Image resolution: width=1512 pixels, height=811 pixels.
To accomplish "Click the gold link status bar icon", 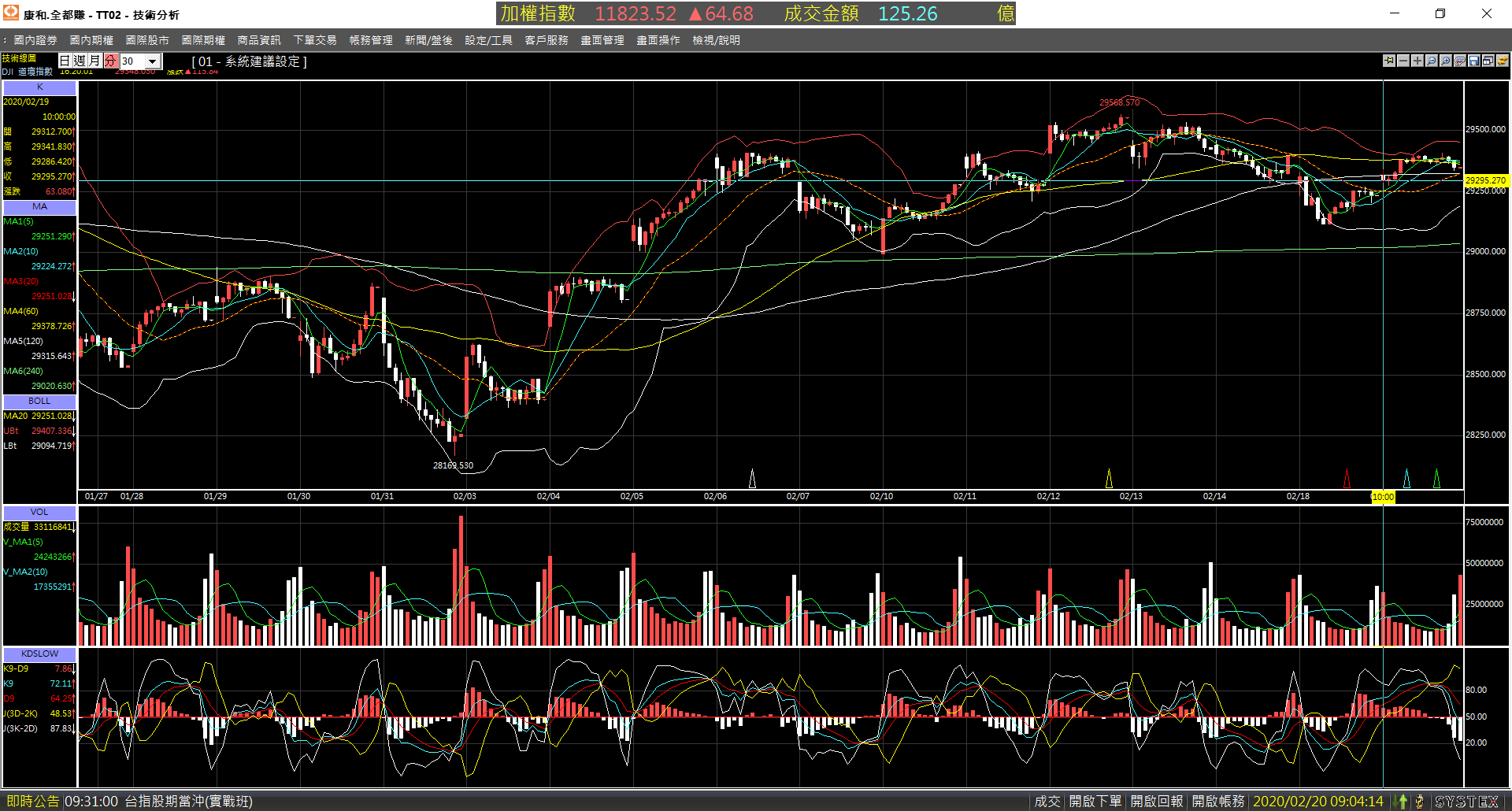I will point(1420,802).
